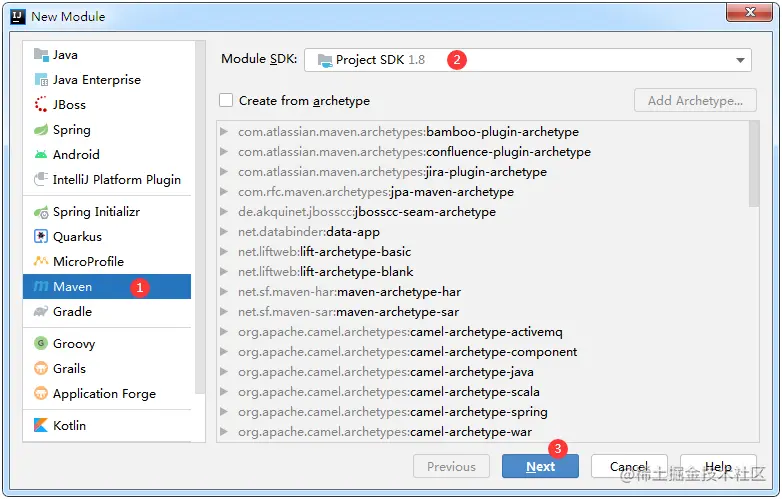Select Grails project type
Screen dimensions: 782x499
click(107, 368)
